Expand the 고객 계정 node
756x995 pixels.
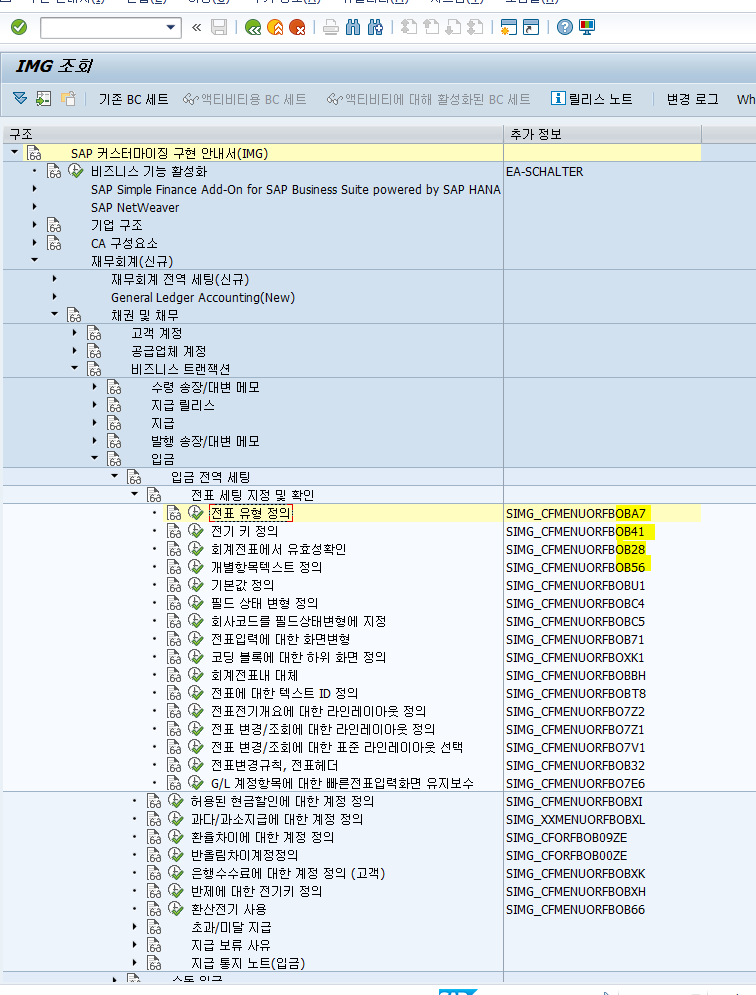(75, 333)
